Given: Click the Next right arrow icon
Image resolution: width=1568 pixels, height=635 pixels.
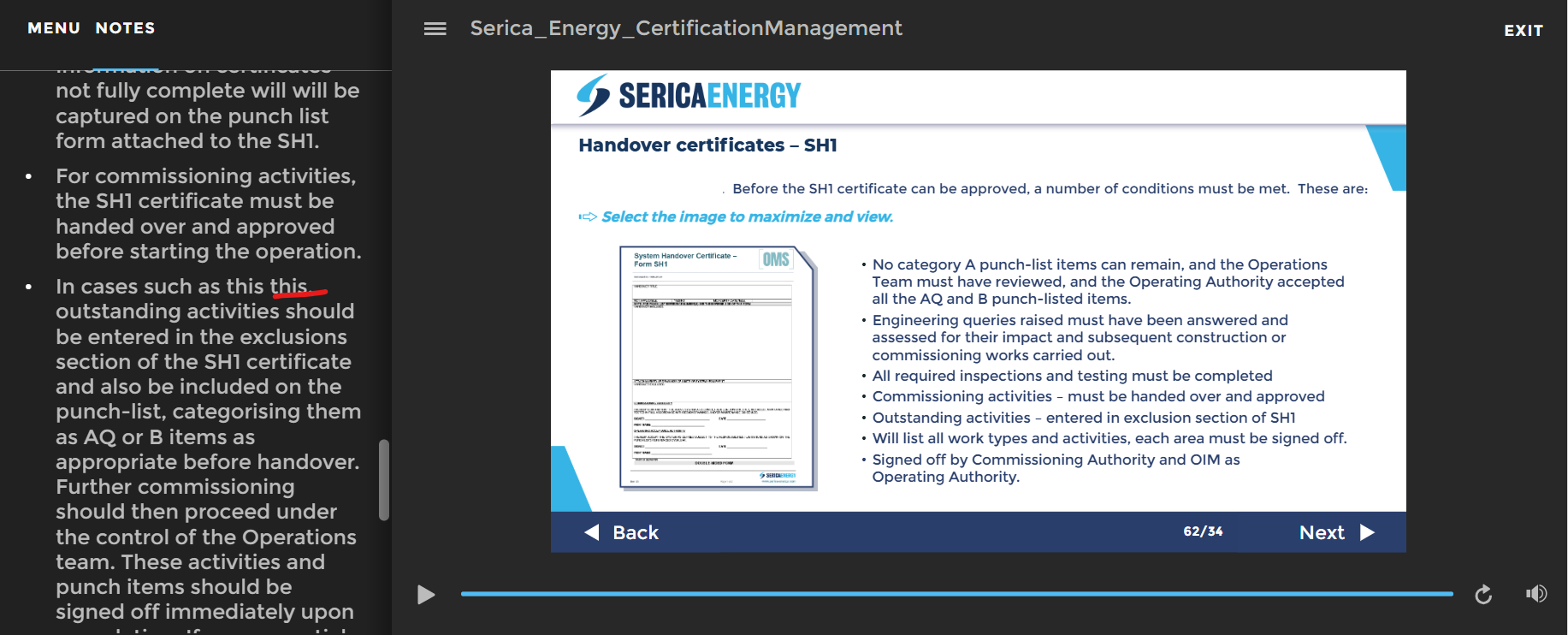Looking at the screenshot, I should pyautogui.click(x=1367, y=532).
